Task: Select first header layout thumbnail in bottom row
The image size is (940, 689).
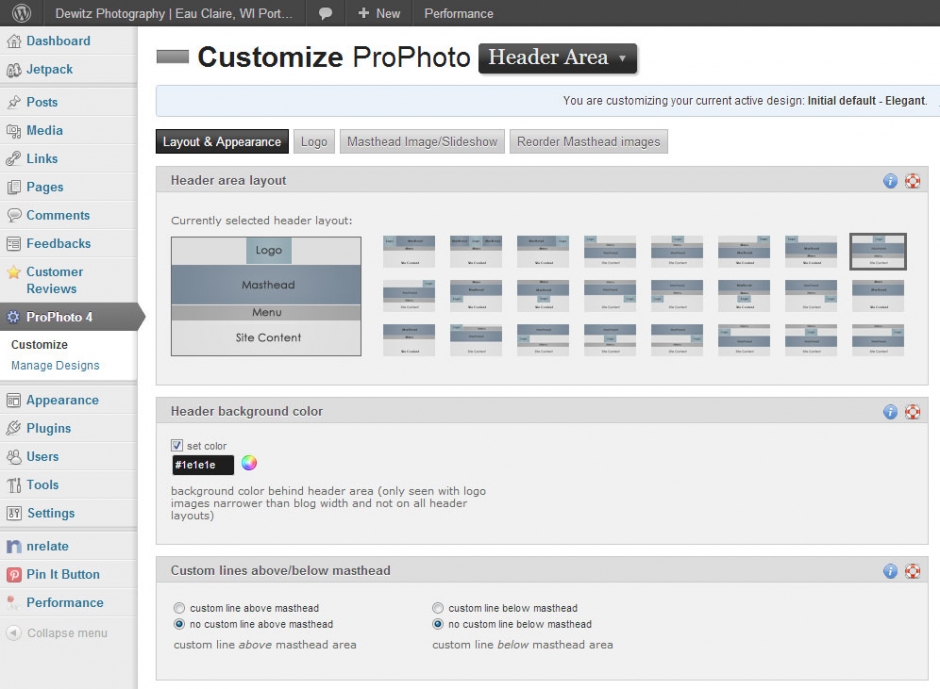Action: tap(409, 340)
